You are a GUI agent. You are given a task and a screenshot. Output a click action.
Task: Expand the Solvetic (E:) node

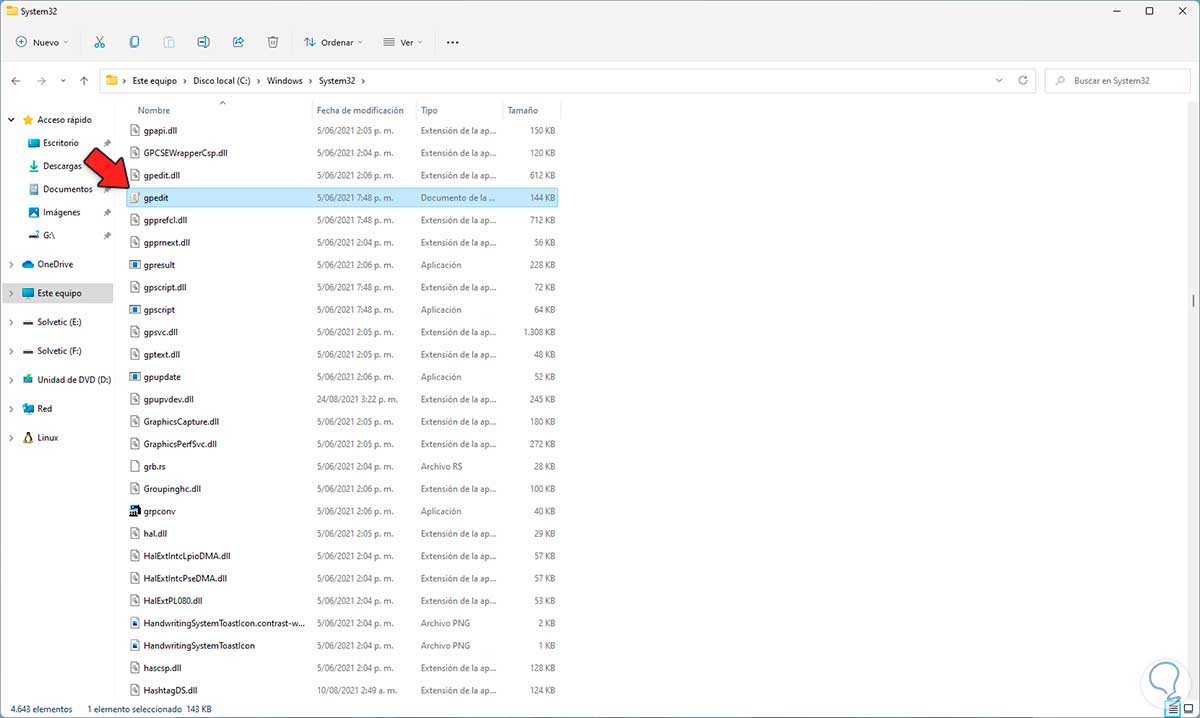[11, 322]
